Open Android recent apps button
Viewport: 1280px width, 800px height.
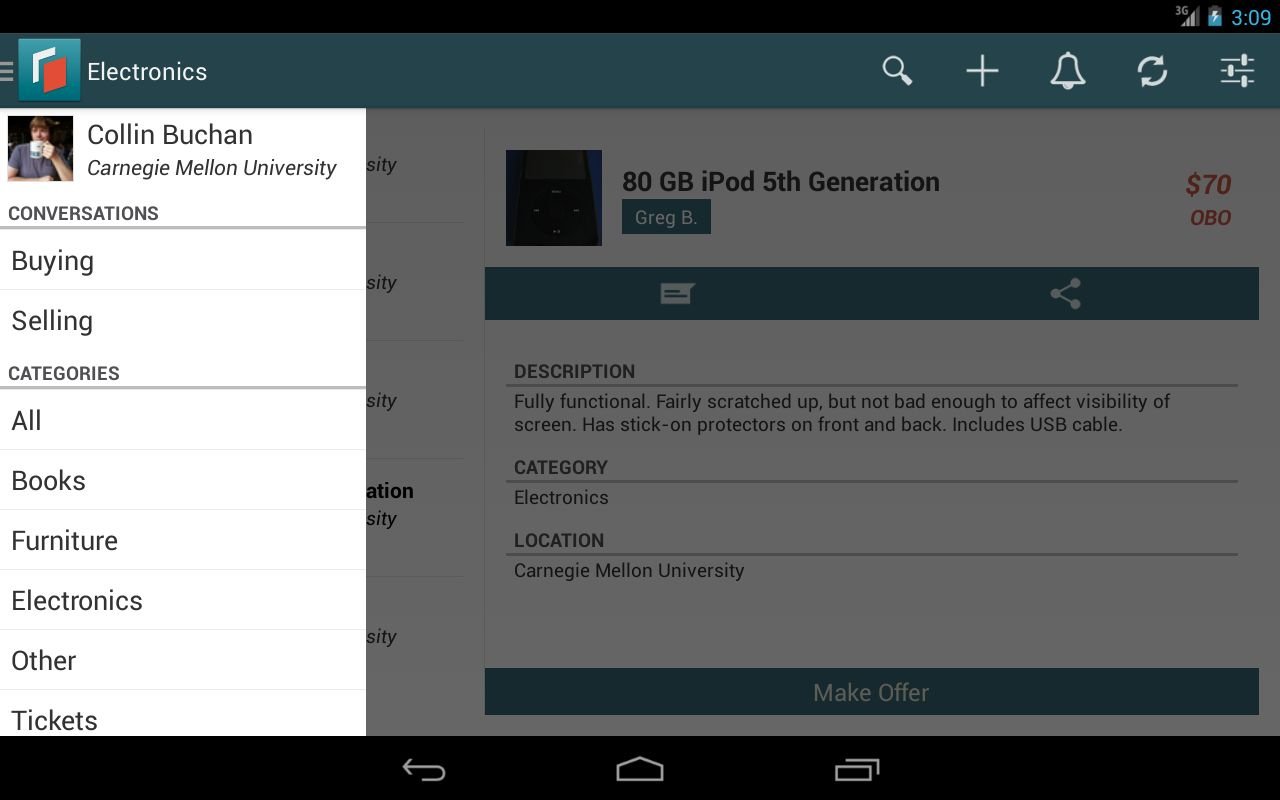856,769
